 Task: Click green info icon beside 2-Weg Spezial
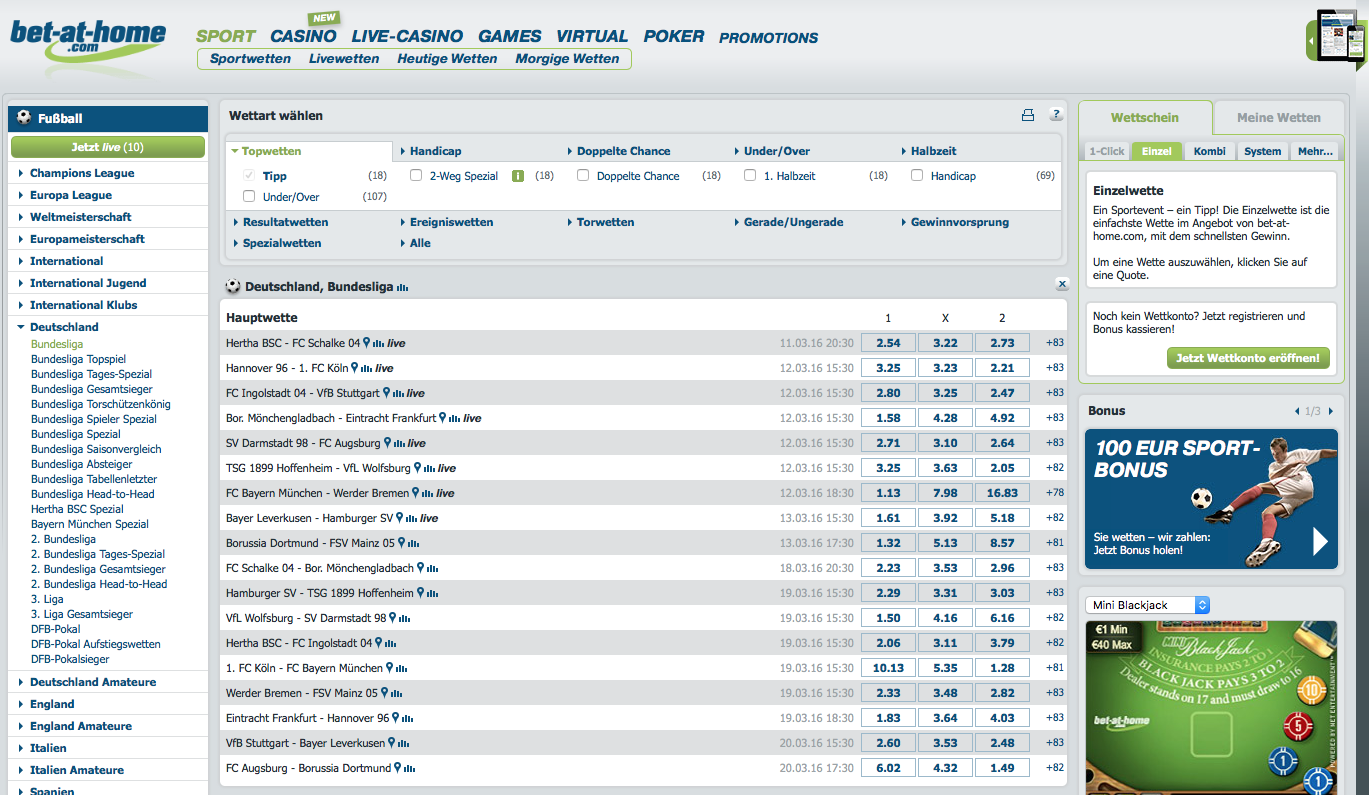518,176
